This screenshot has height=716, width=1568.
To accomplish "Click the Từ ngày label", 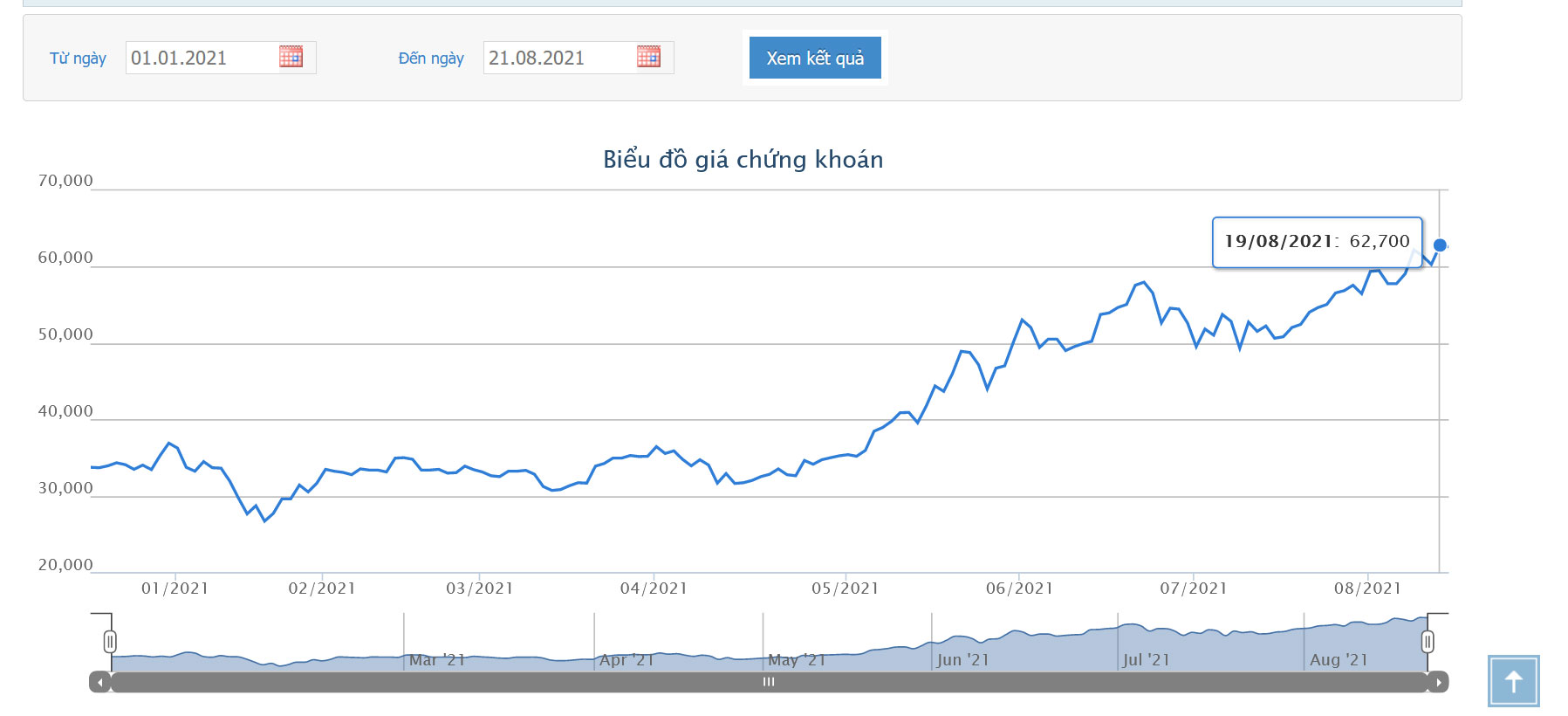I will pos(78,59).
